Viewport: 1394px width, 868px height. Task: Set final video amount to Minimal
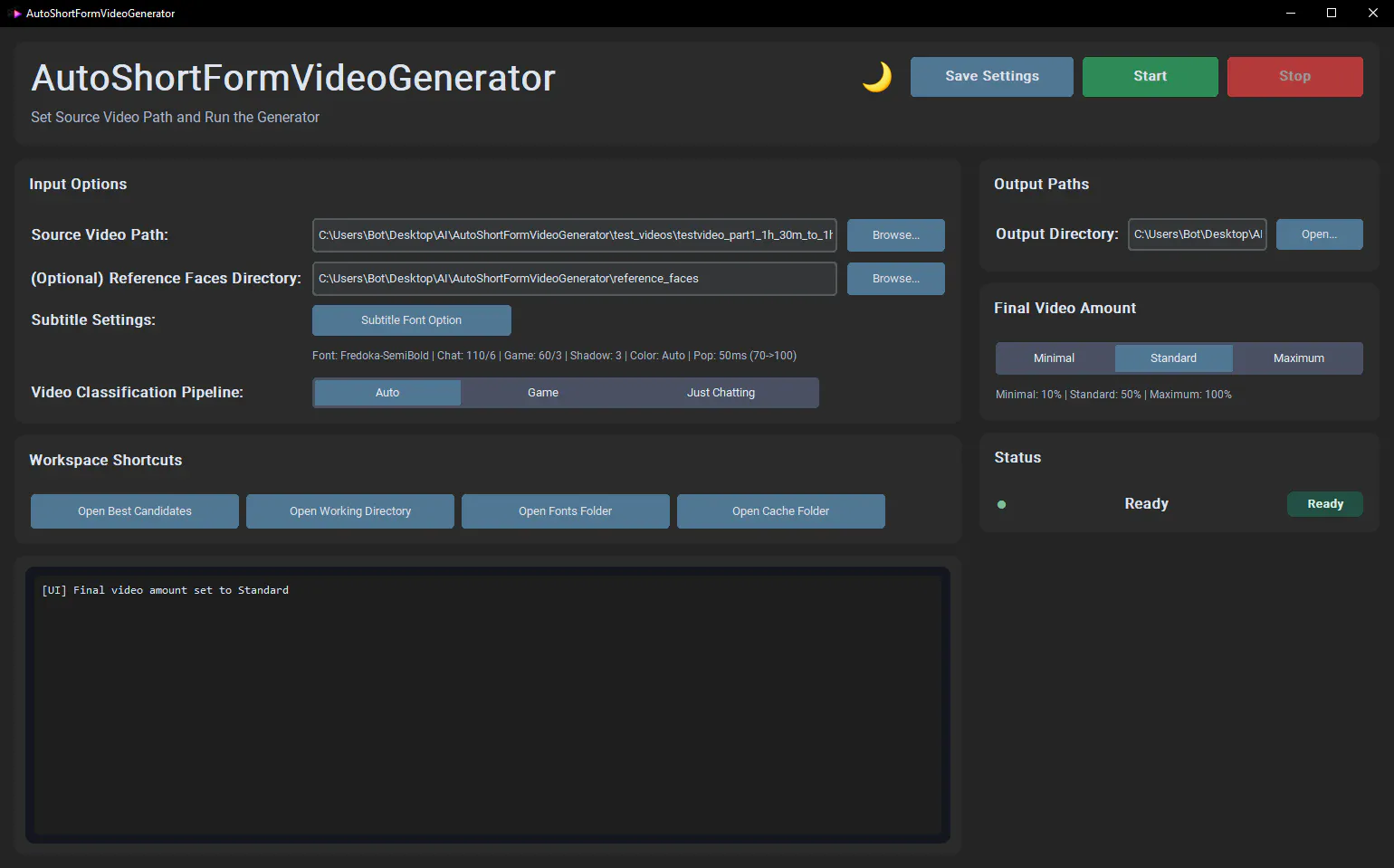[1055, 358]
